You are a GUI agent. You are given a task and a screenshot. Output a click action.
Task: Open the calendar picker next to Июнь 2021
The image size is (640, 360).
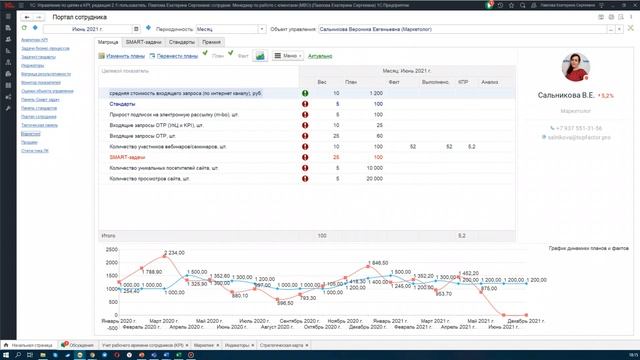[136, 29]
